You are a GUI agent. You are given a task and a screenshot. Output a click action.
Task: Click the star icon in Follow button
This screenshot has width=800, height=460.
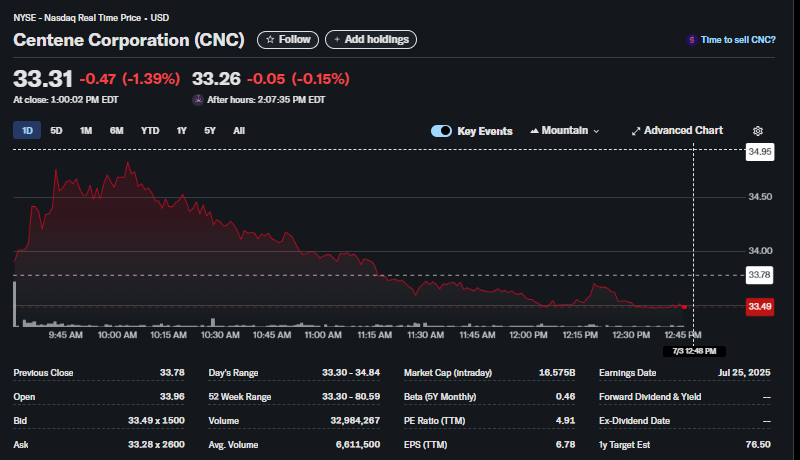270,40
